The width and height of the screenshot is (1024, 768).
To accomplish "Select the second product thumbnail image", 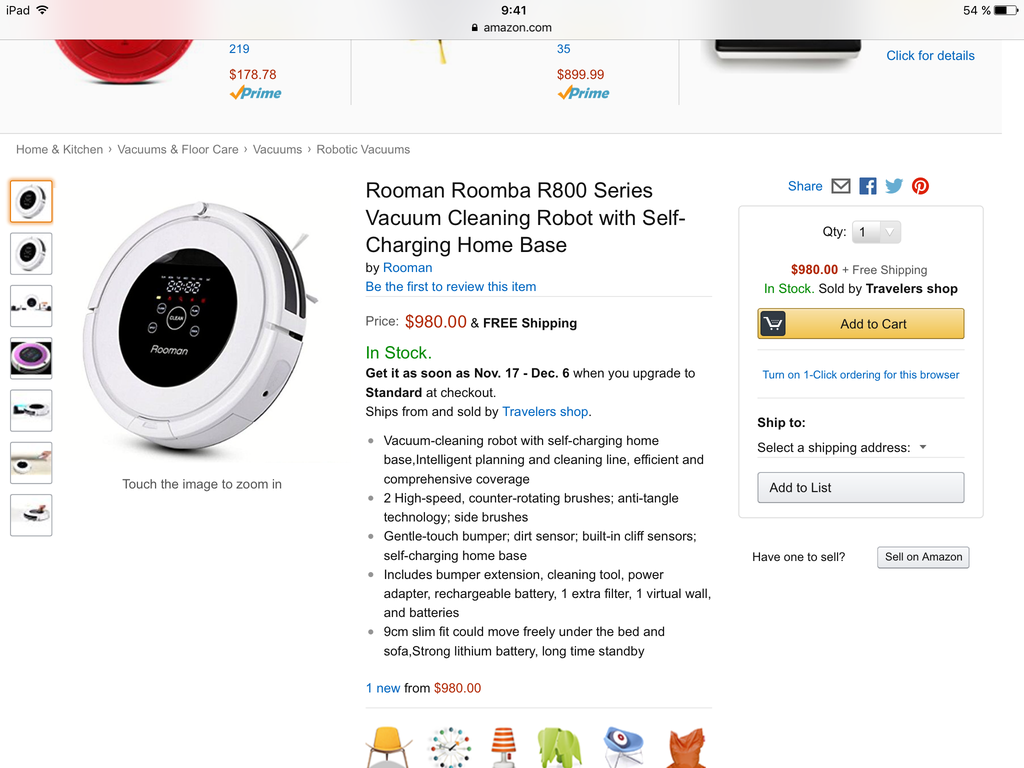I will 31,253.
